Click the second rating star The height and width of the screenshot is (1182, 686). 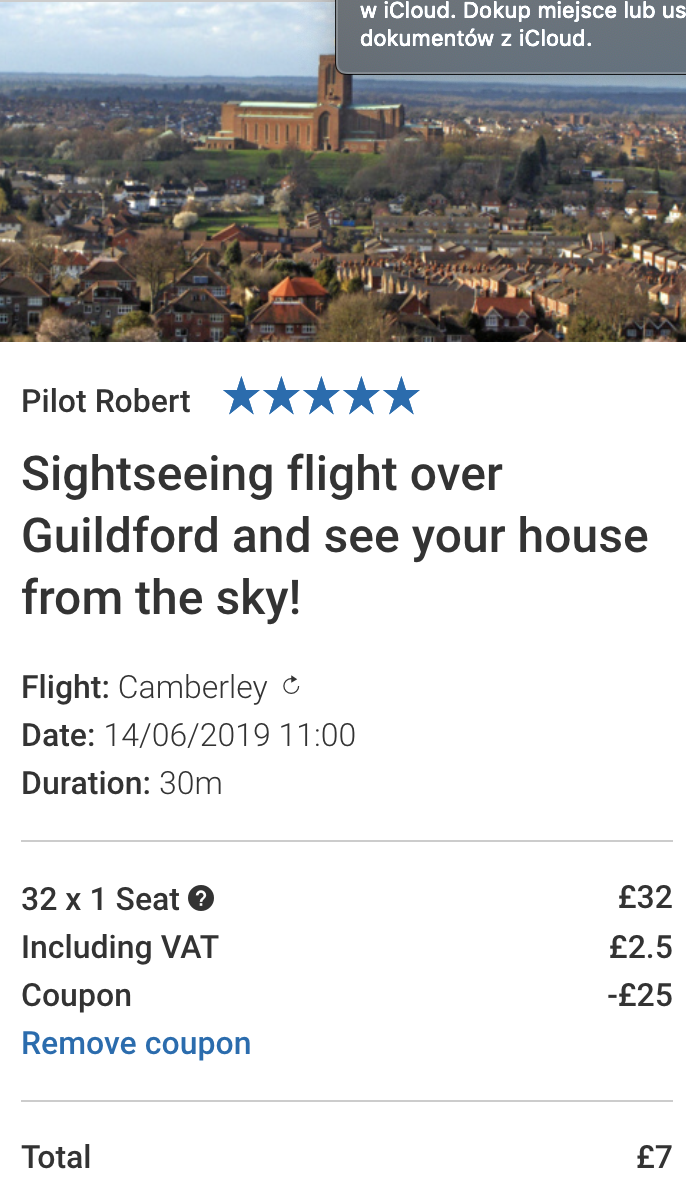point(281,397)
